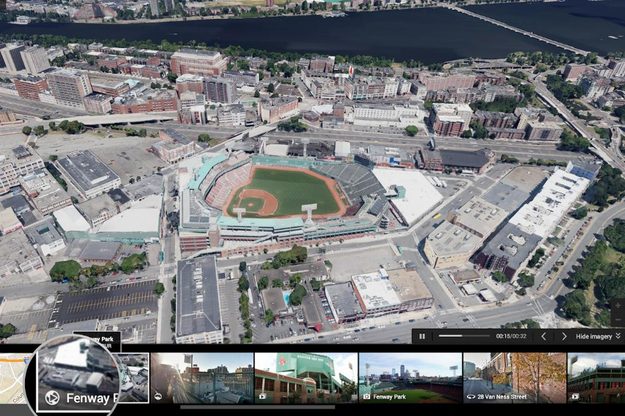Click camera icon on Fenway Park photo

pyautogui.click(x=366, y=397)
